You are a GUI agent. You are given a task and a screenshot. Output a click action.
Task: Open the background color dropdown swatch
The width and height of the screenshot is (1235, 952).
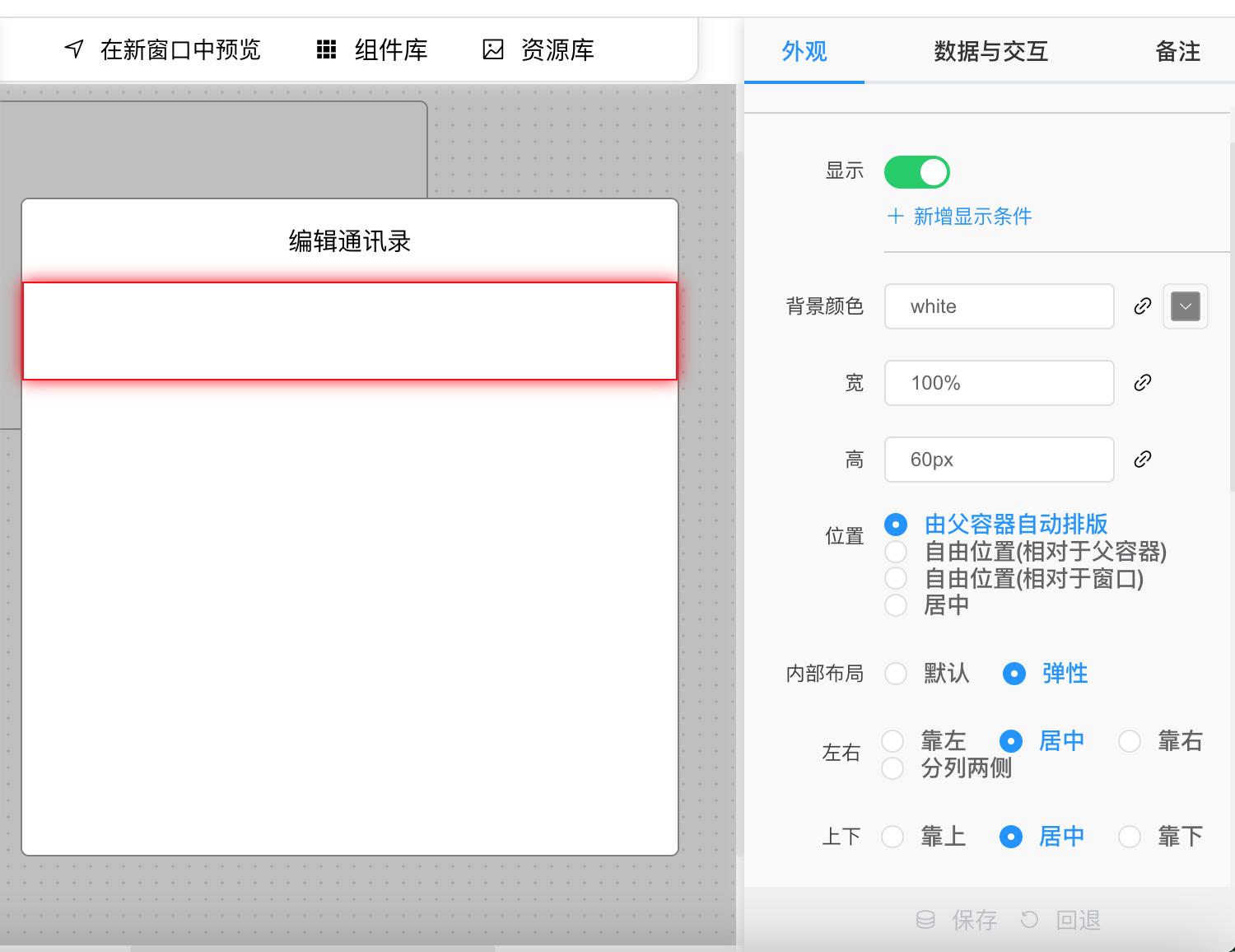pyautogui.click(x=1186, y=306)
